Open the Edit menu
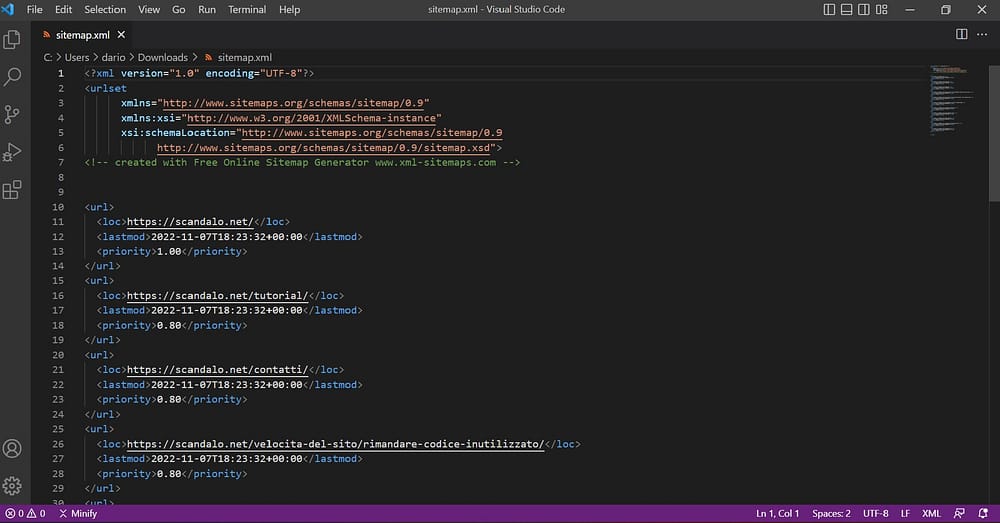This screenshot has width=1000, height=523. tap(63, 10)
